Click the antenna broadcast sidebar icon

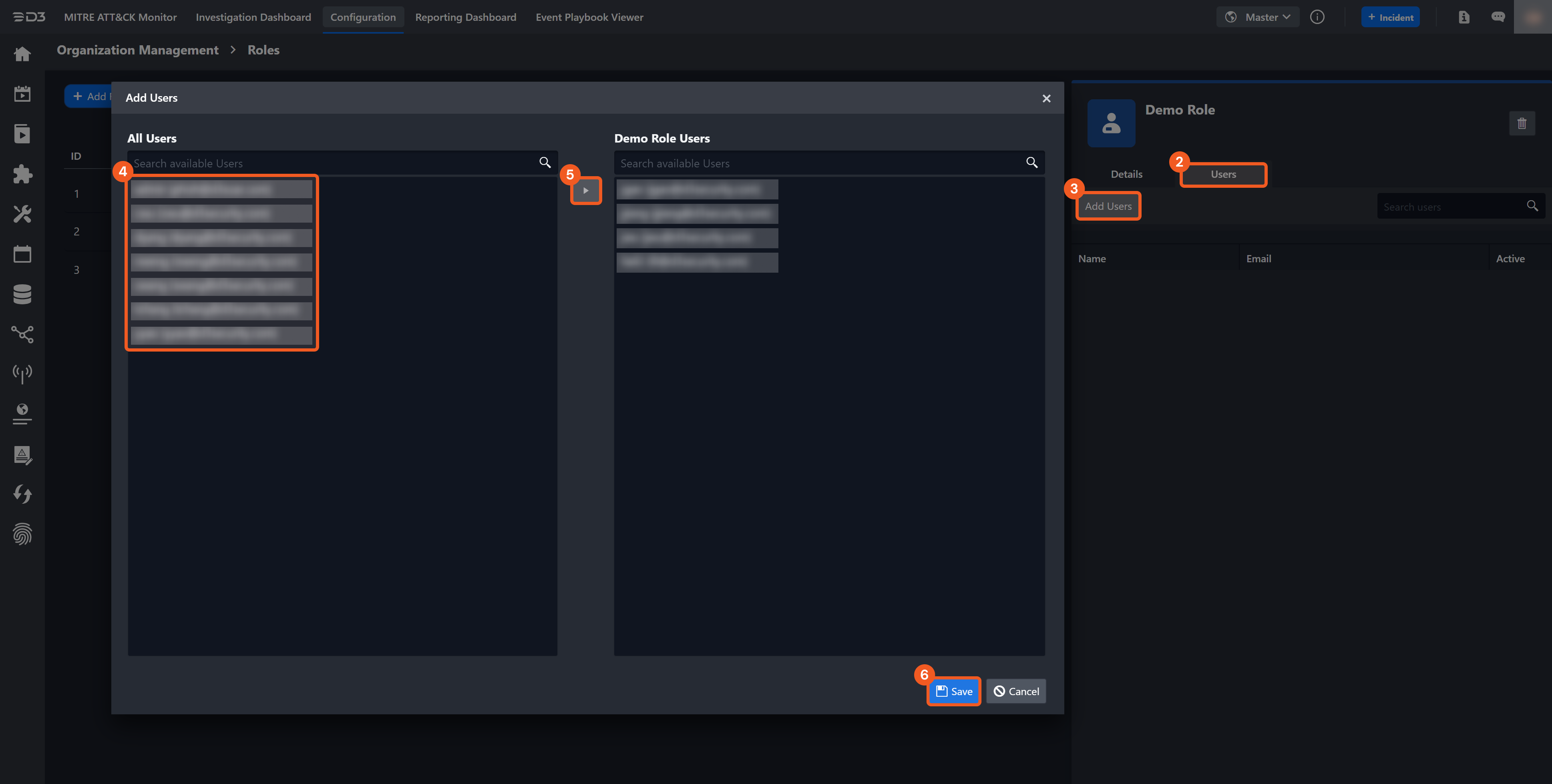point(22,374)
